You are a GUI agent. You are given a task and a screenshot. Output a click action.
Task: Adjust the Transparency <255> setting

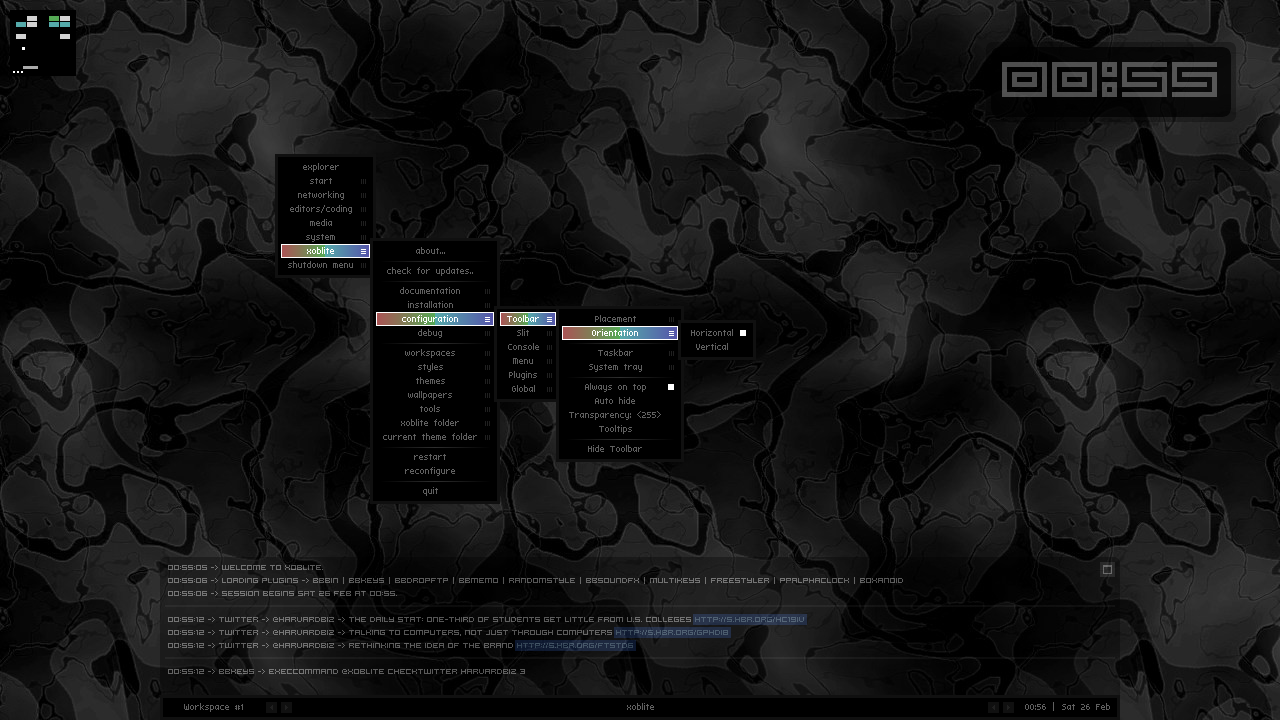pos(619,415)
